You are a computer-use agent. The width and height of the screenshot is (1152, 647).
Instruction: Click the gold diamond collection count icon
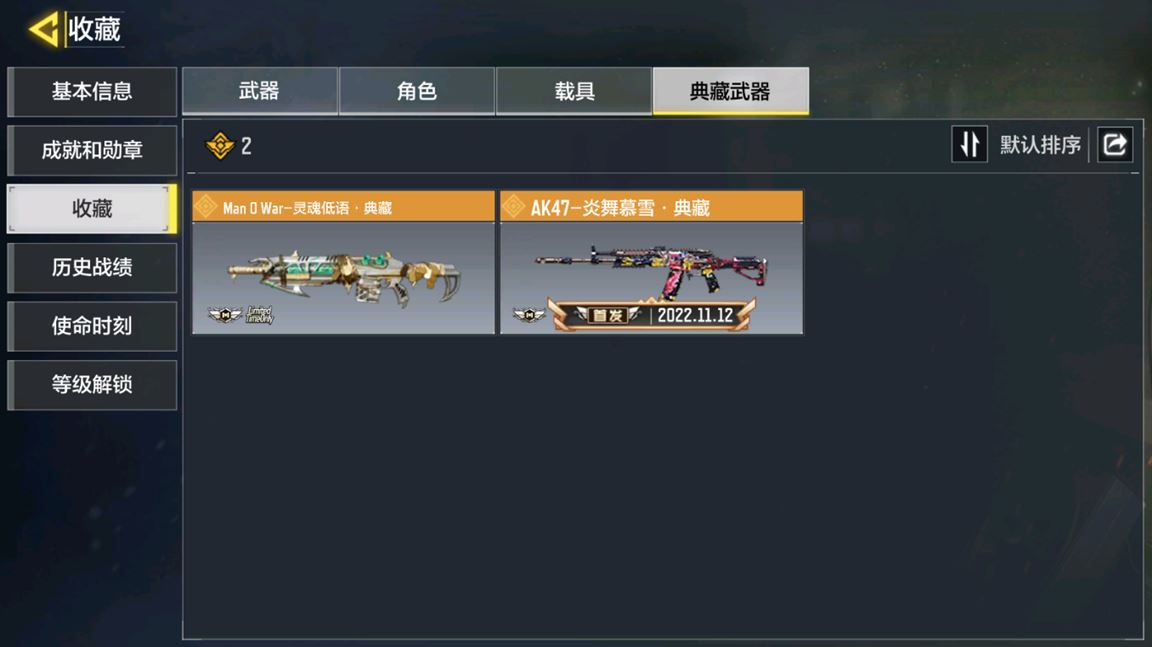220,145
